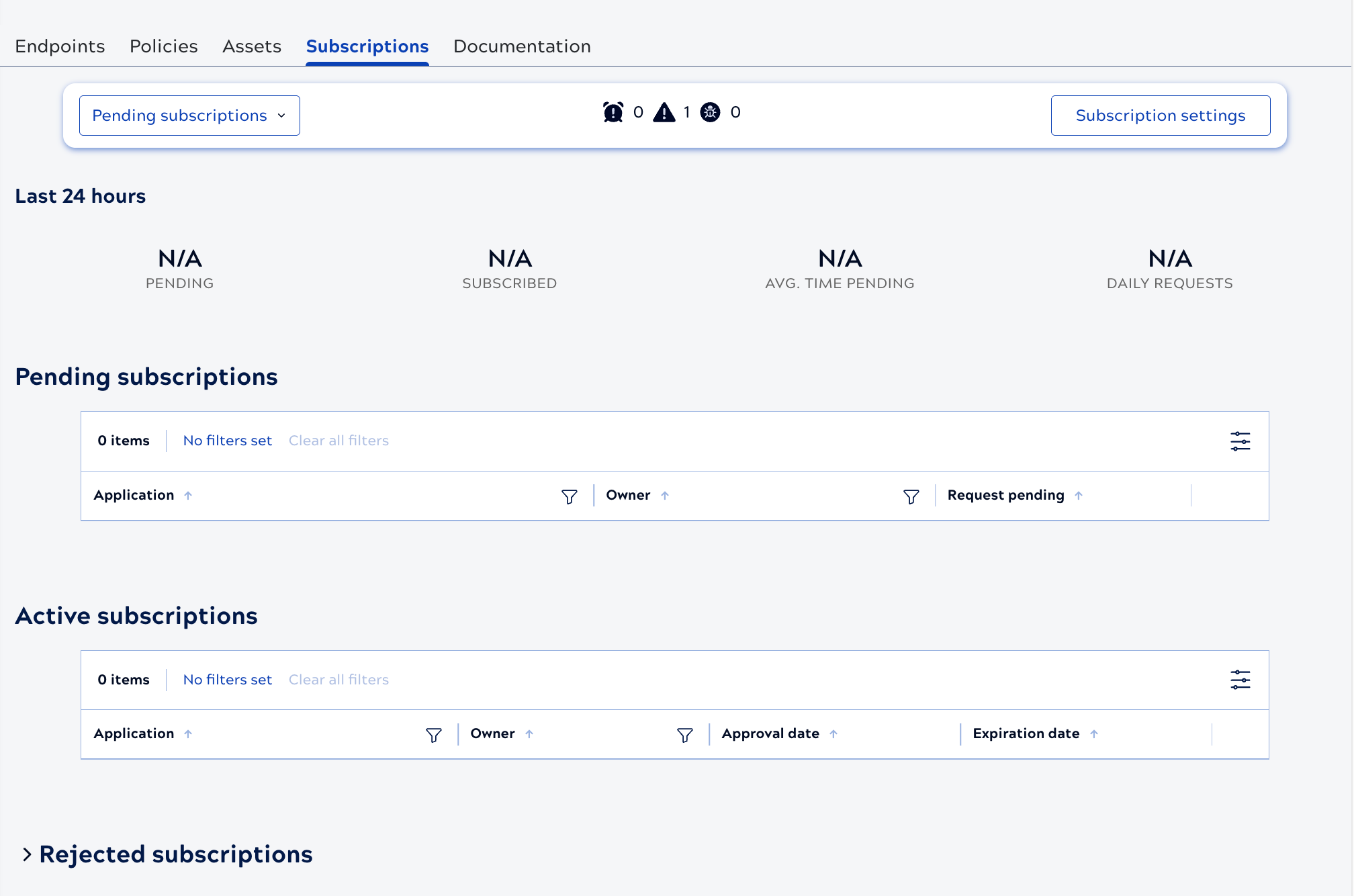This screenshot has height=896, width=1354.
Task: Click the alarm clock alert icon
Action: click(613, 112)
